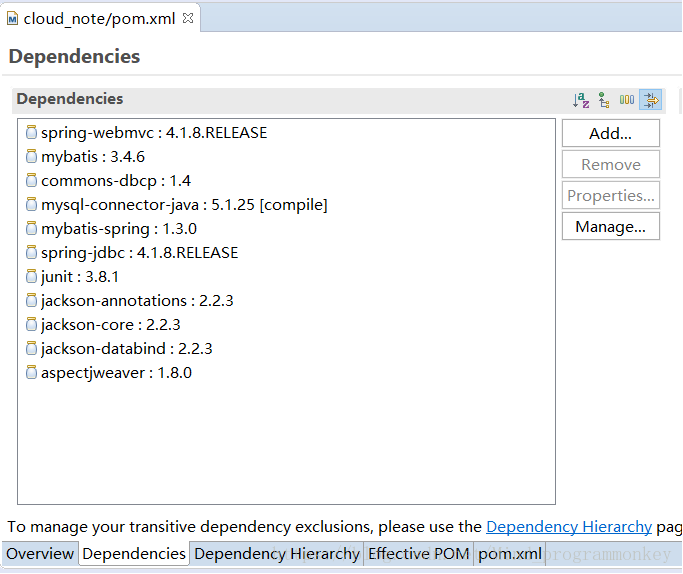Switch to the Dependencies bottom tab
Image resolution: width=683 pixels, height=574 pixels.
click(134, 554)
